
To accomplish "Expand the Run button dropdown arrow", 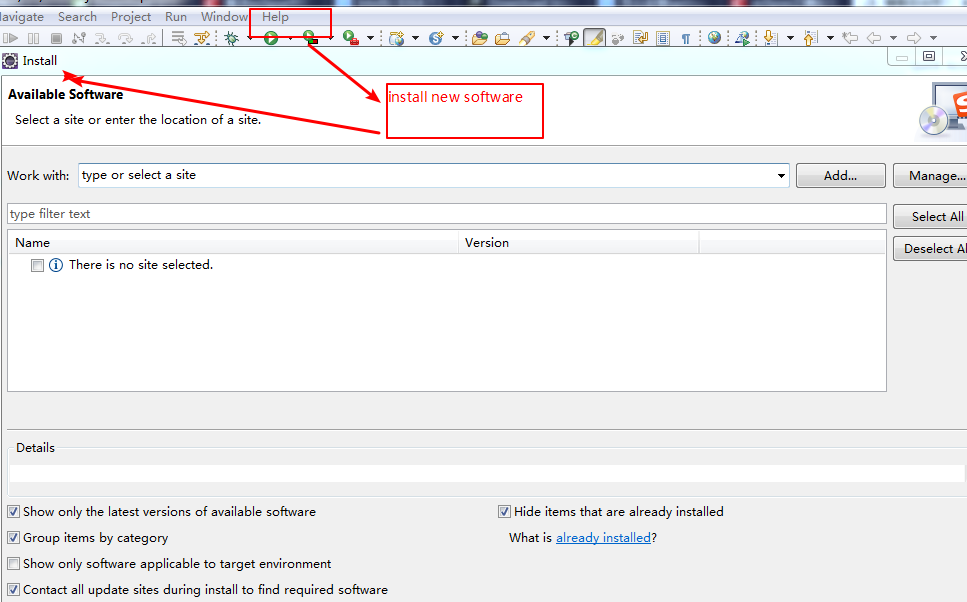I will click(x=290, y=39).
